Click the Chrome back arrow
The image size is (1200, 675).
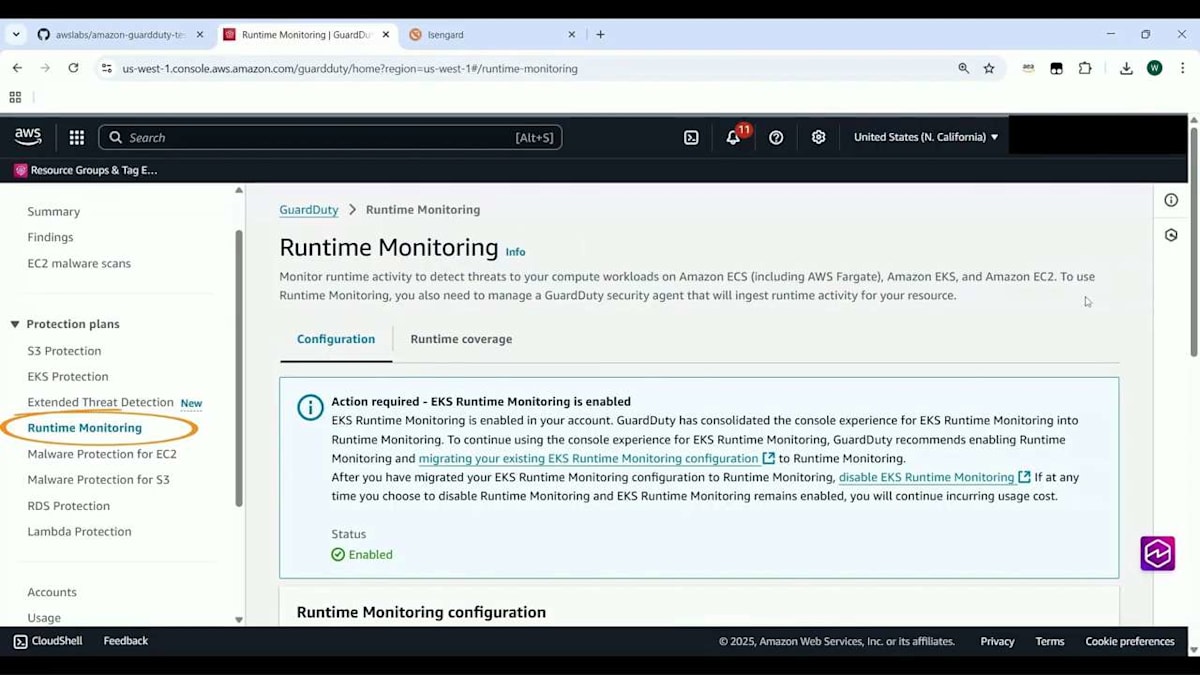coord(17,68)
